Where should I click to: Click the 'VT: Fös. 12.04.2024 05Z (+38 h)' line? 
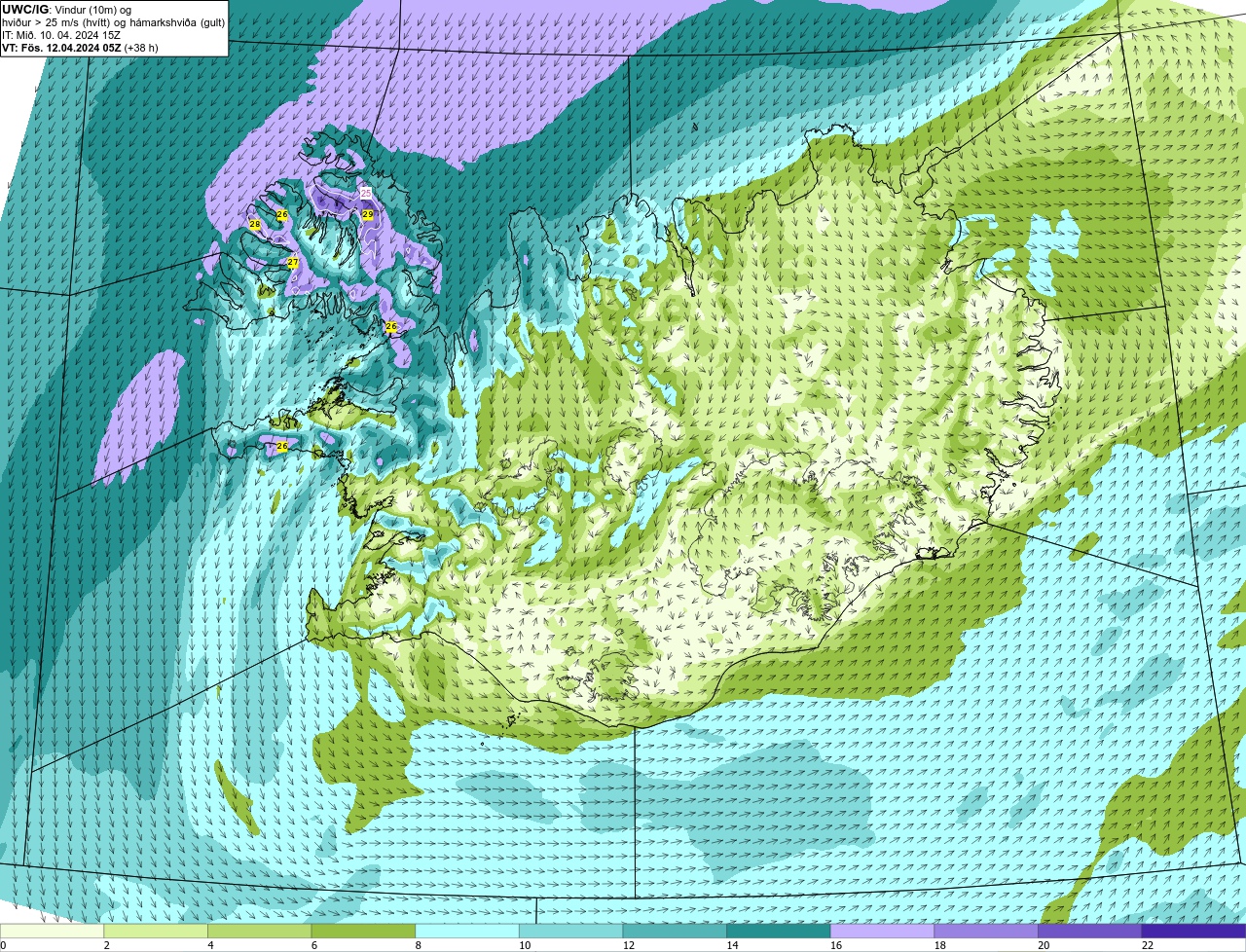[x=80, y=48]
